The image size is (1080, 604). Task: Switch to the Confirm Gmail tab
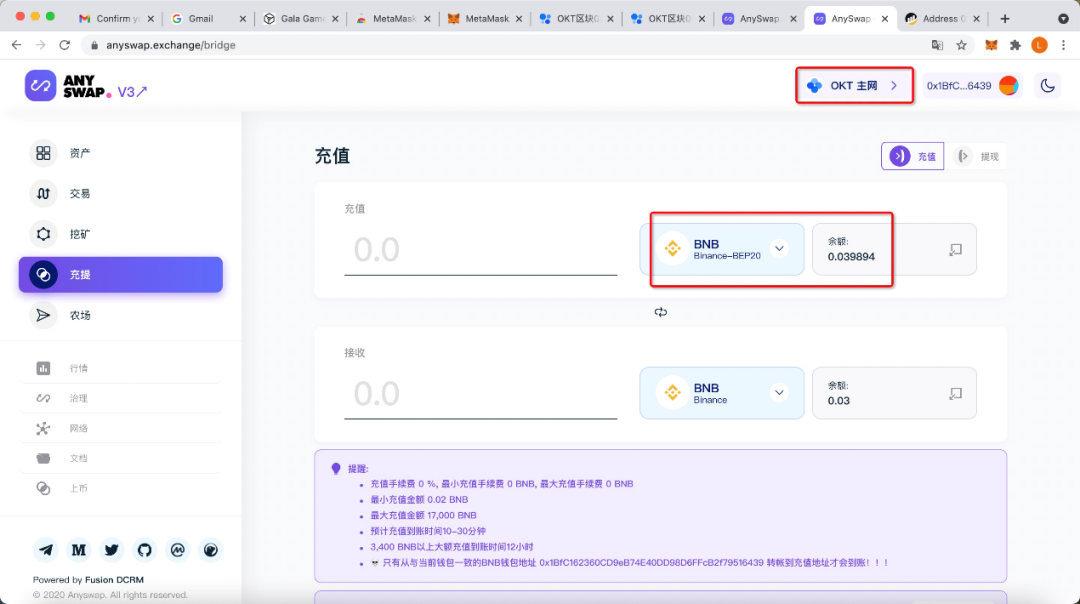pyautogui.click(x=116, y=19)
